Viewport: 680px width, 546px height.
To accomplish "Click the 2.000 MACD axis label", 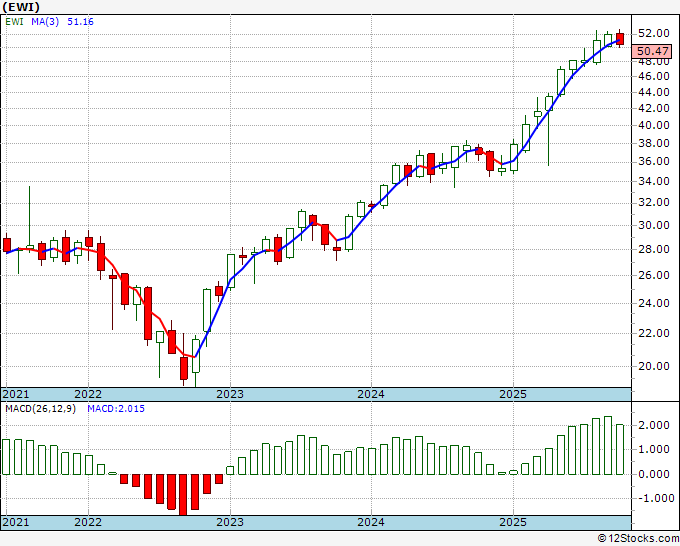I will tap(654, 425).
